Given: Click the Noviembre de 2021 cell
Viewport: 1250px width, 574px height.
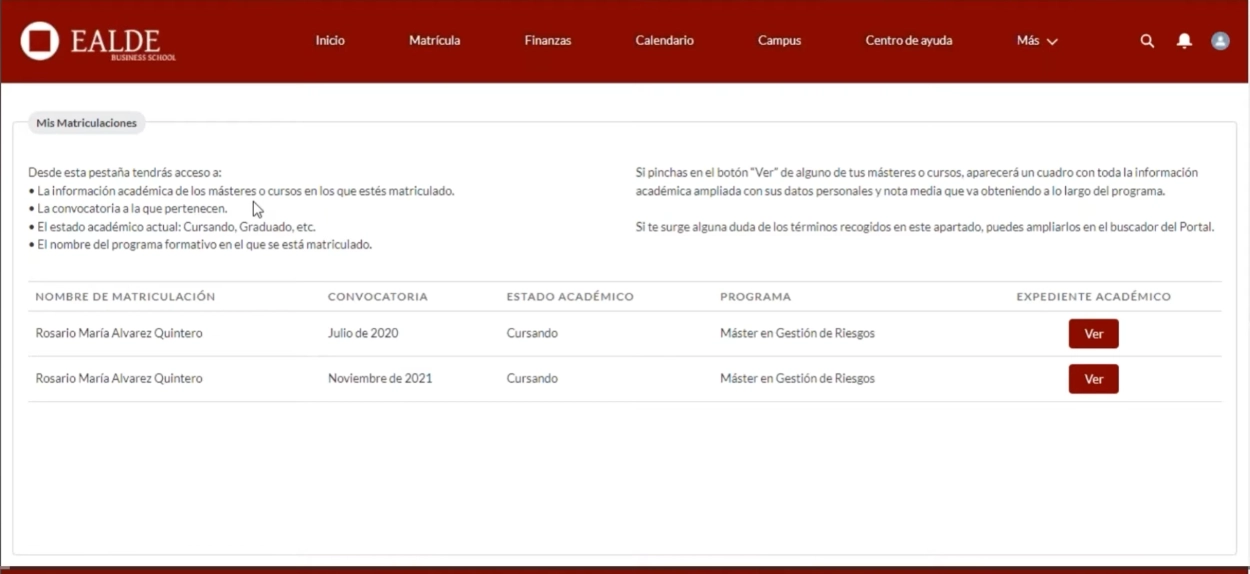Looking at the screenshot, I should tap(380, 378).
